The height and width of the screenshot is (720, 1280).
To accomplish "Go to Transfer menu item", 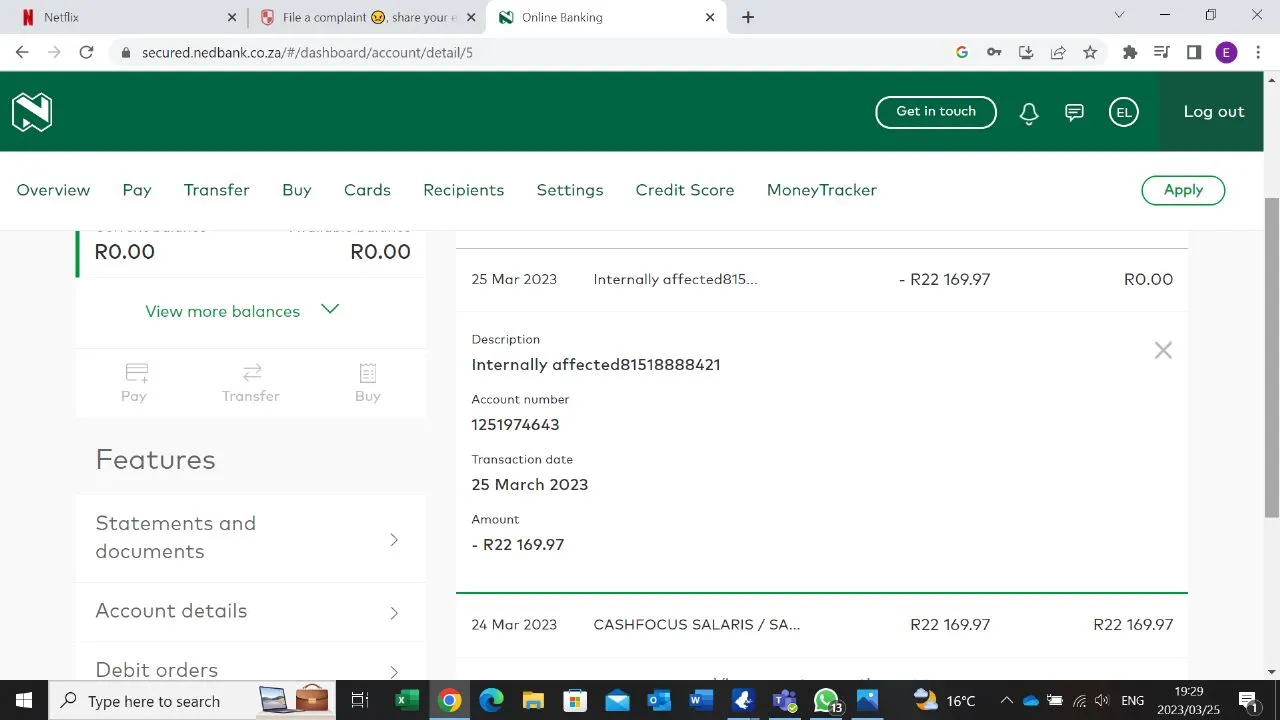I will click(216, 190).
